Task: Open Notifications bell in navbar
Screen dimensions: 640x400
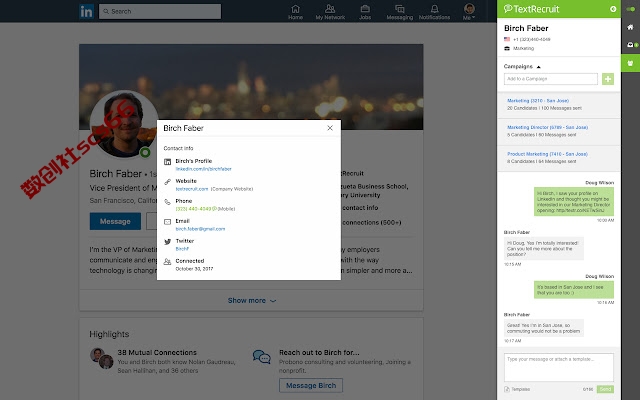Action: [x=434, y=12]
